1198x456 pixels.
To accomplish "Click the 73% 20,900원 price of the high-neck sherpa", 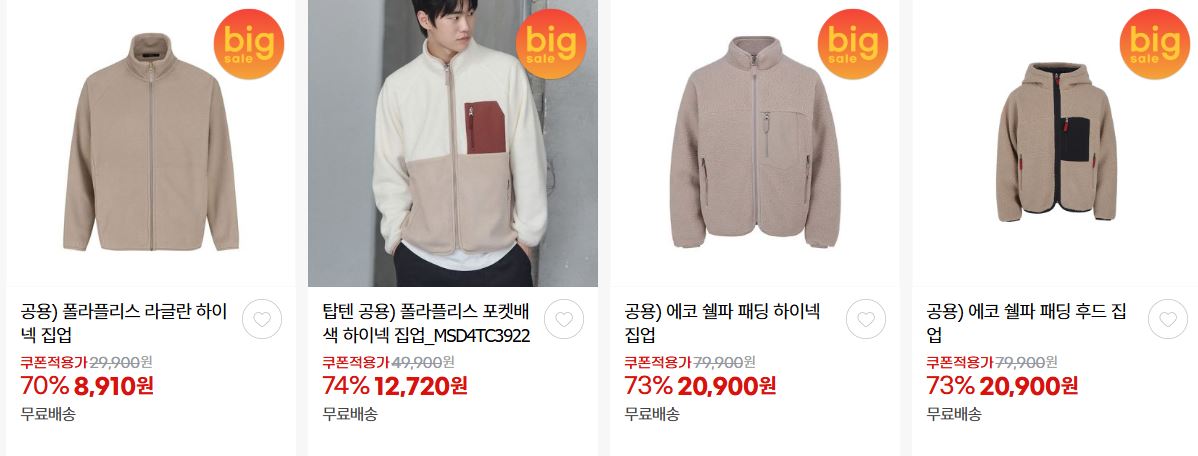I will (x=700, y=386).
